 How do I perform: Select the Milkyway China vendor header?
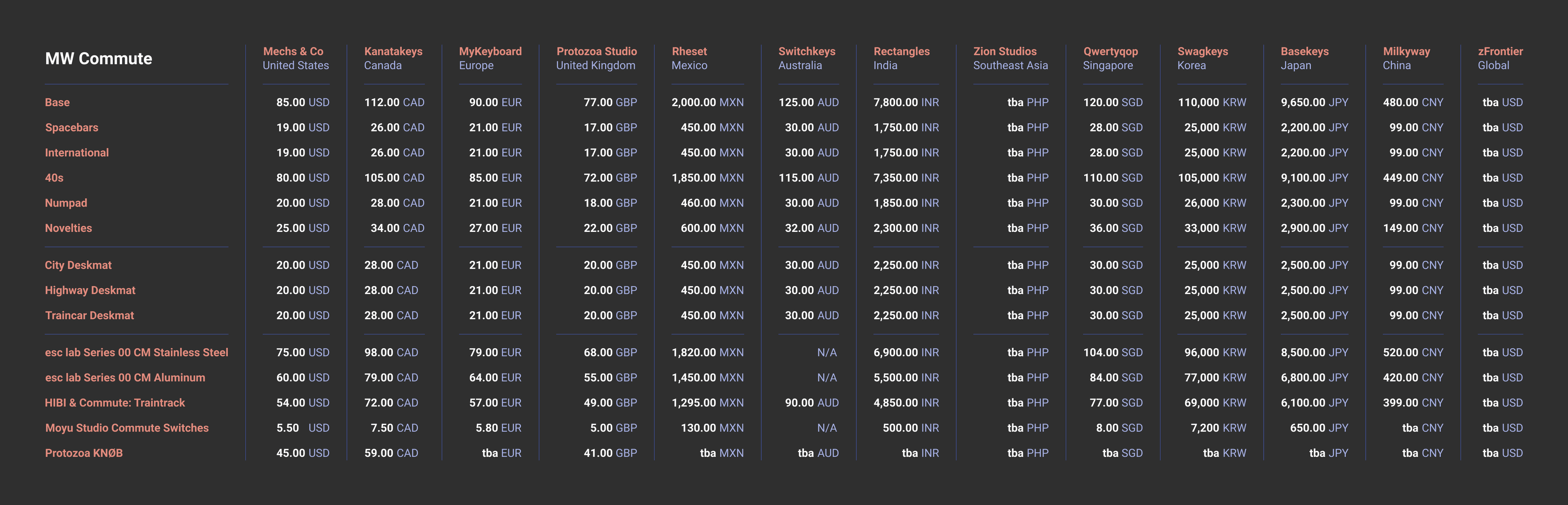point(1406,52)
